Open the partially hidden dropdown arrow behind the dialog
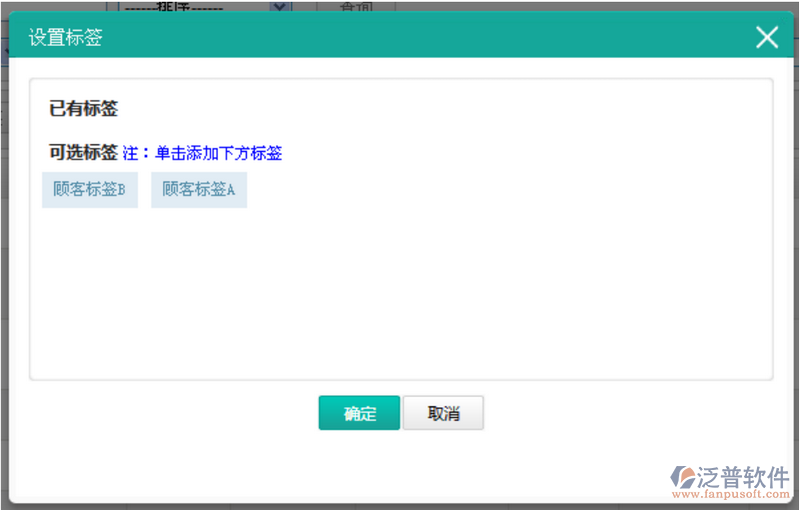Viewport: 800px width, 510px height. tap(280, 6)
